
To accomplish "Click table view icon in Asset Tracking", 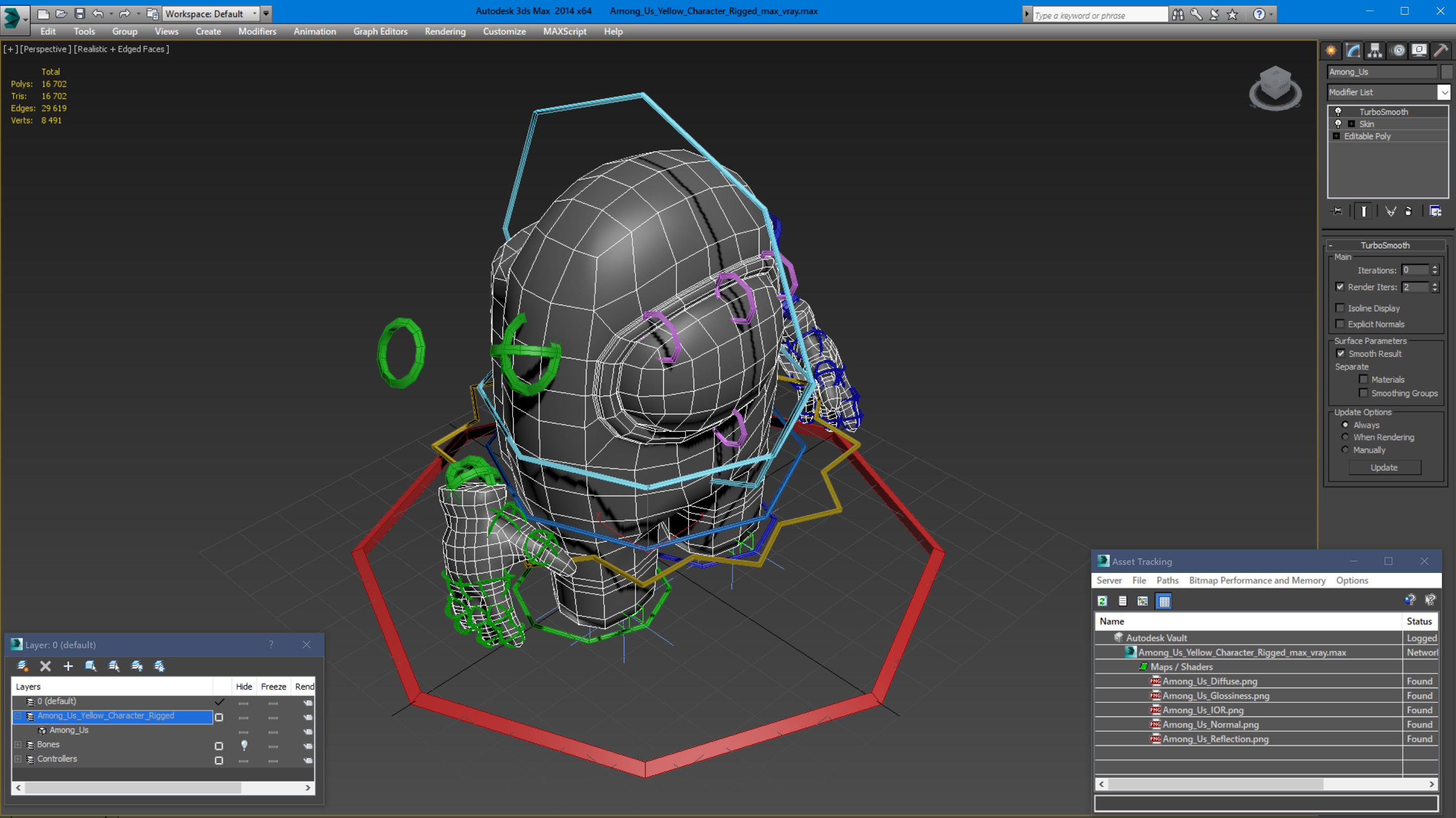I will click(x=1164, y=601).
